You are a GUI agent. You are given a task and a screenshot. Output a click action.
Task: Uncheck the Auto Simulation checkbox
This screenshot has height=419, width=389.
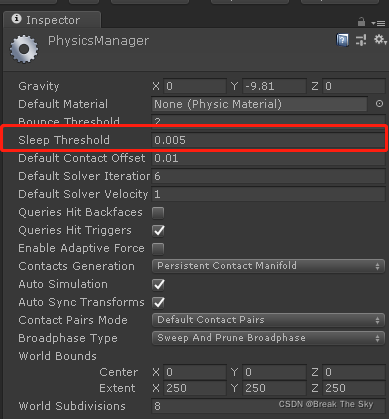158,285
